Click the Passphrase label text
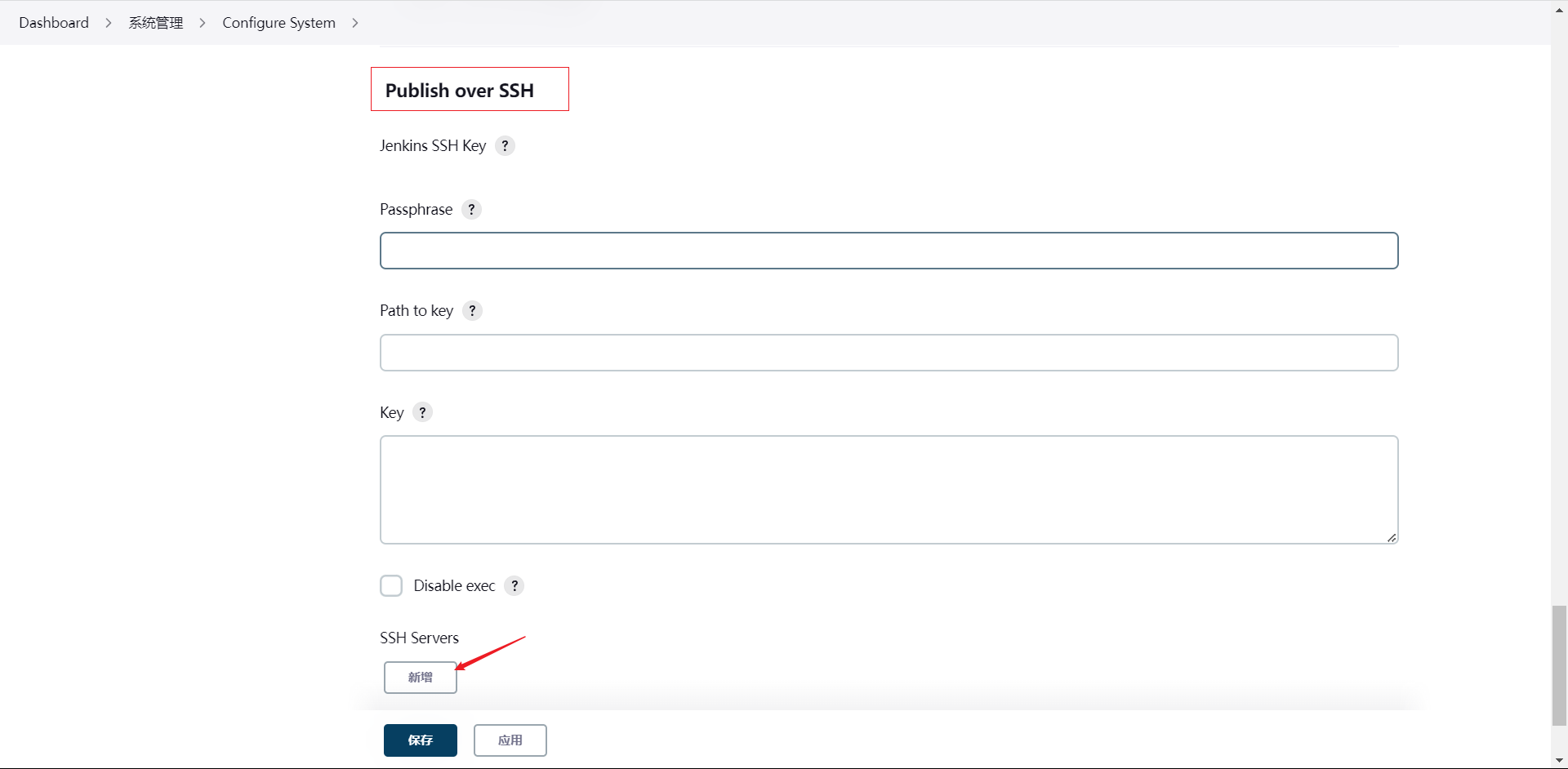The width and height of the screenshot is (1568, 769). click(x=416, y=210)
